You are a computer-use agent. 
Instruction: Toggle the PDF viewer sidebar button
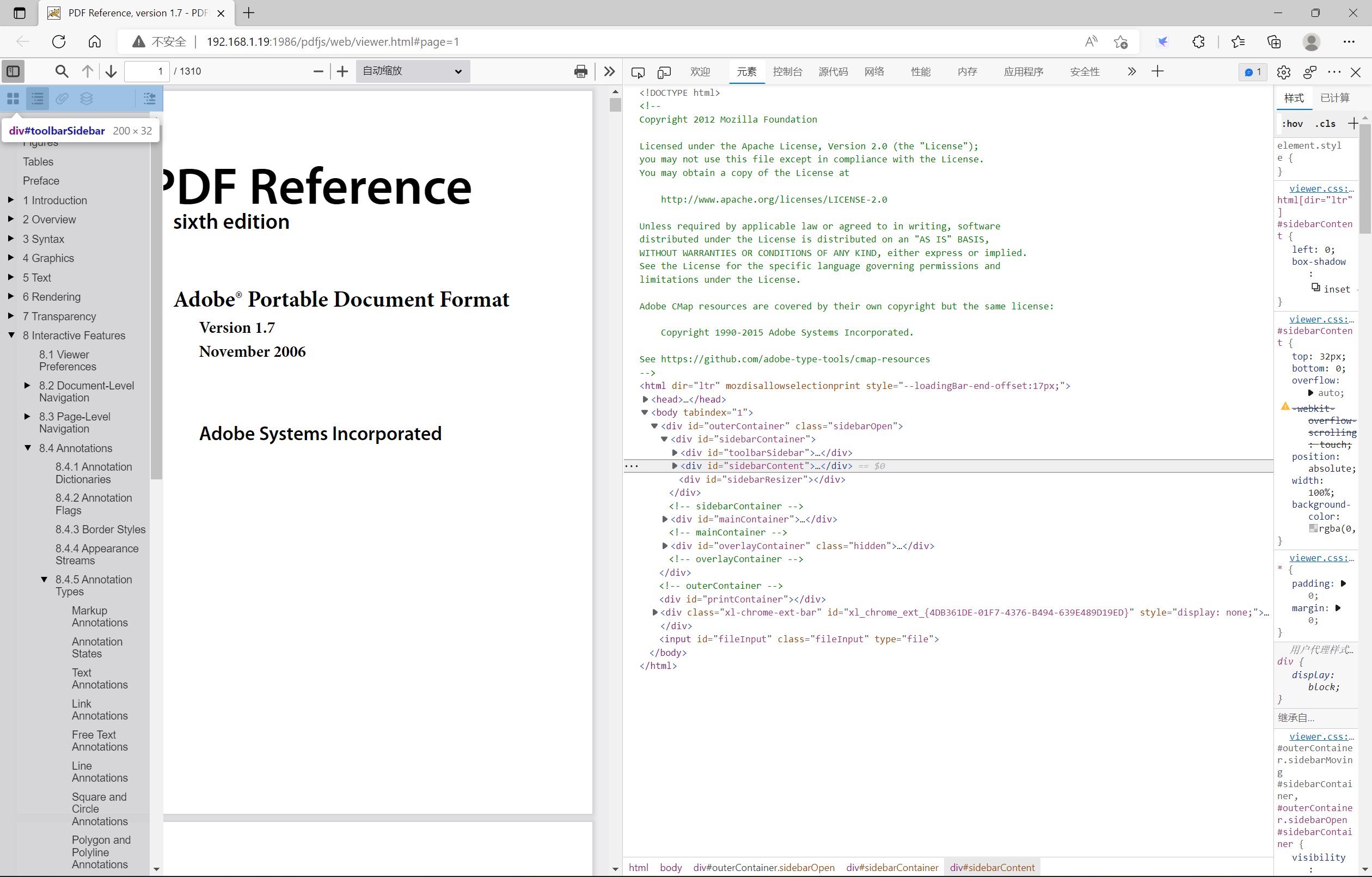coord(13,71)
